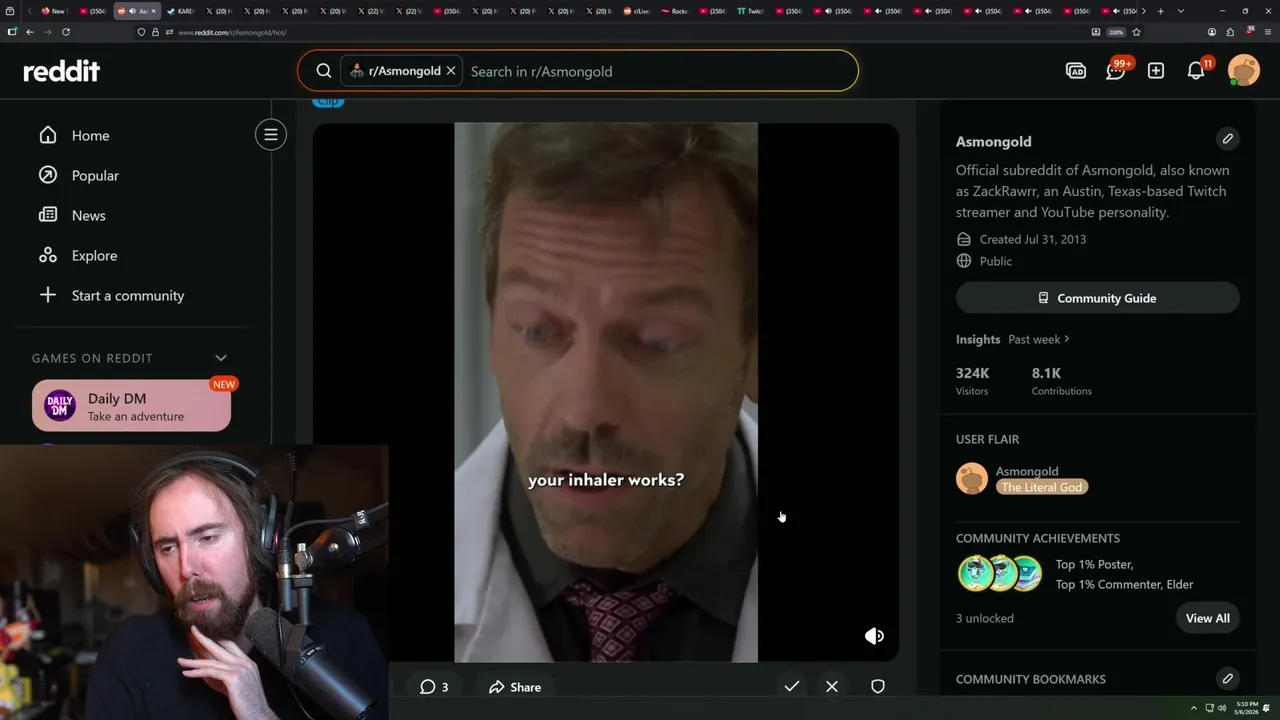
Task: Click the browser back arrow
Action: (x=29, y=32)
